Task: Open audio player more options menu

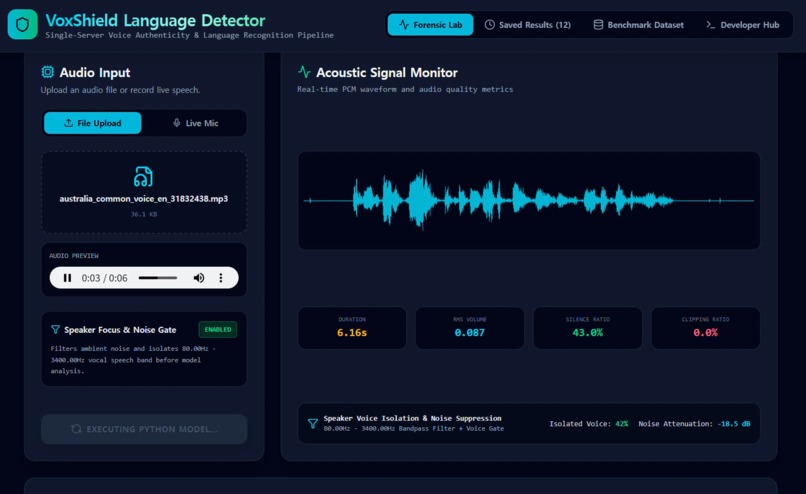Action: [x=221, y=278]
